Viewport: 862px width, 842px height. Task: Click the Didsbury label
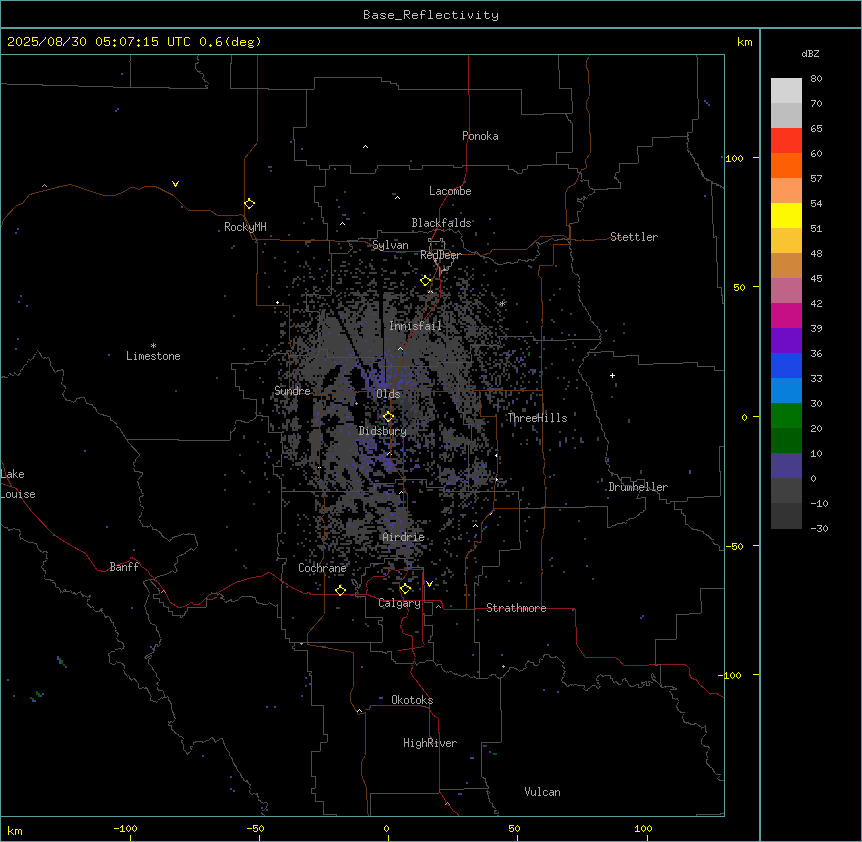click(383, 431)
